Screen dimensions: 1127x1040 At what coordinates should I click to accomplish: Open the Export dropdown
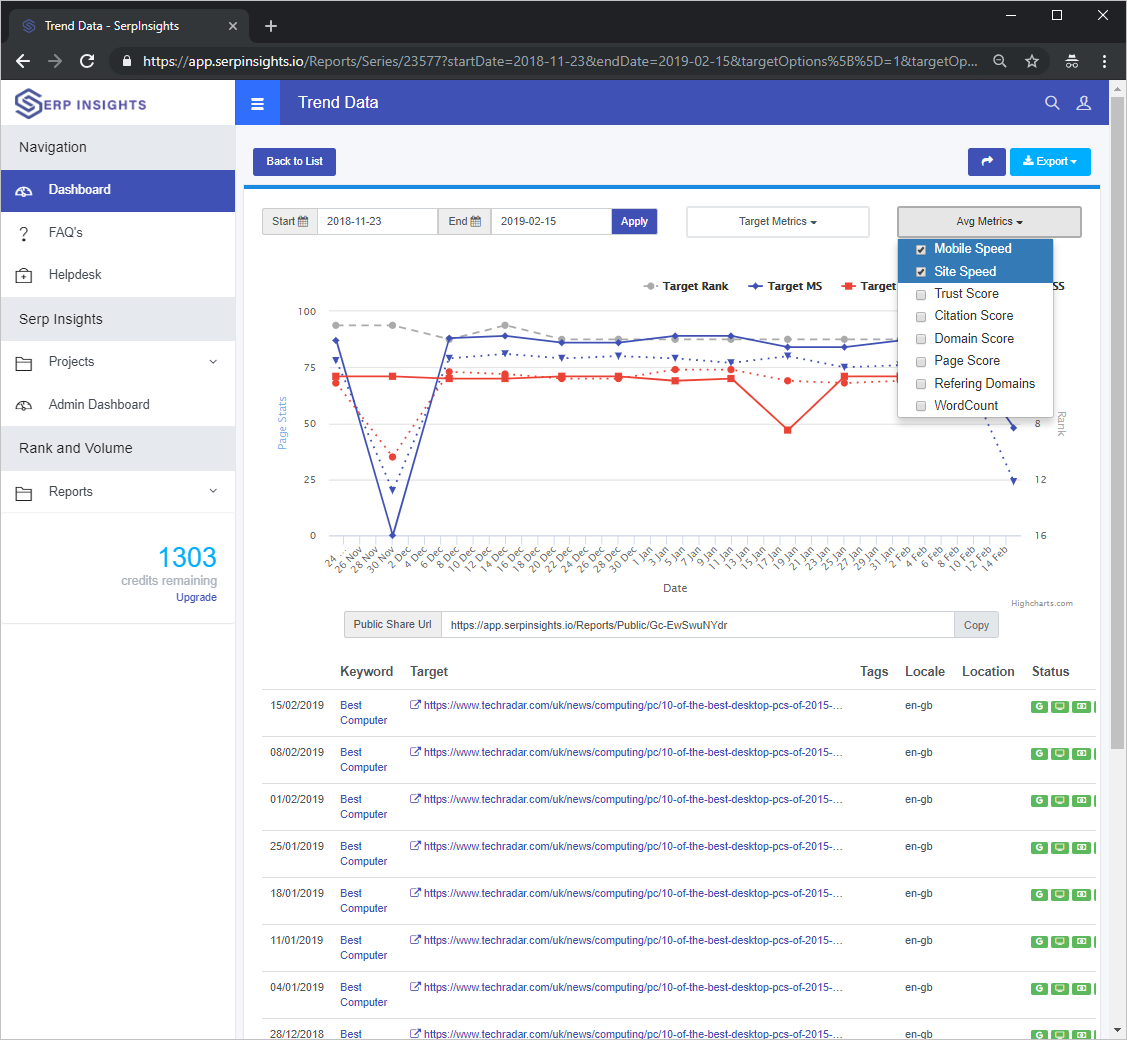click(1050, 161)
